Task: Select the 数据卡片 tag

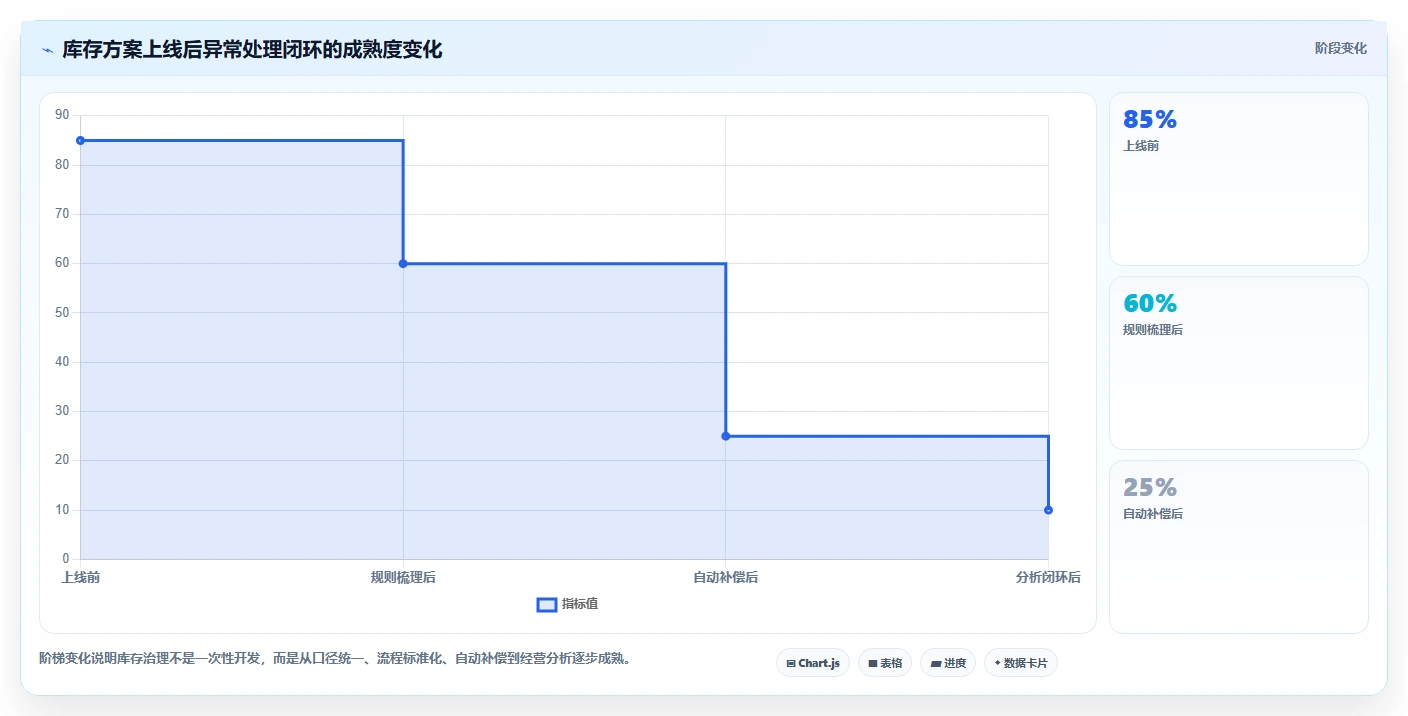Action: pos(1021,663)
